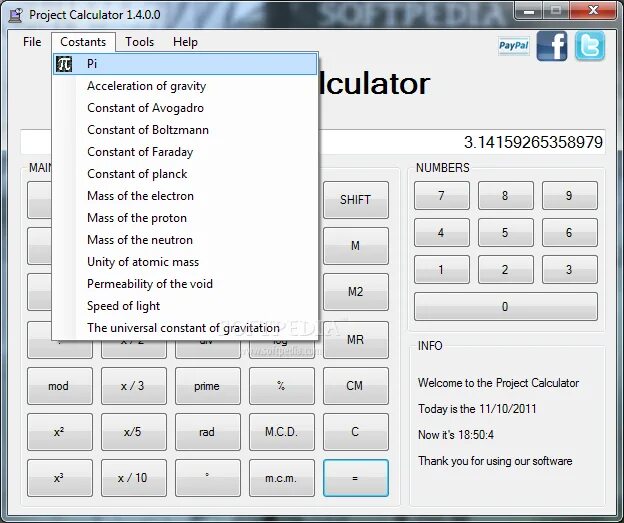Pick Constant of Boltzmann
This screenshot has width=624, height=523.
(185, 130)
